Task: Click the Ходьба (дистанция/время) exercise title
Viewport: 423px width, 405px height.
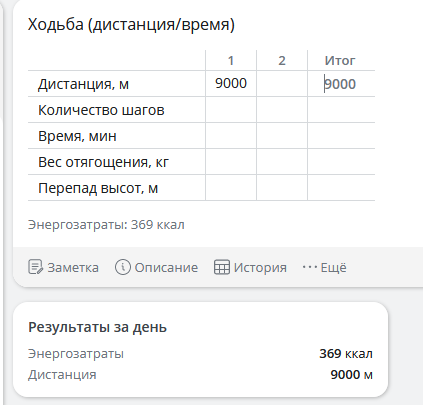Action: point(131,25)
